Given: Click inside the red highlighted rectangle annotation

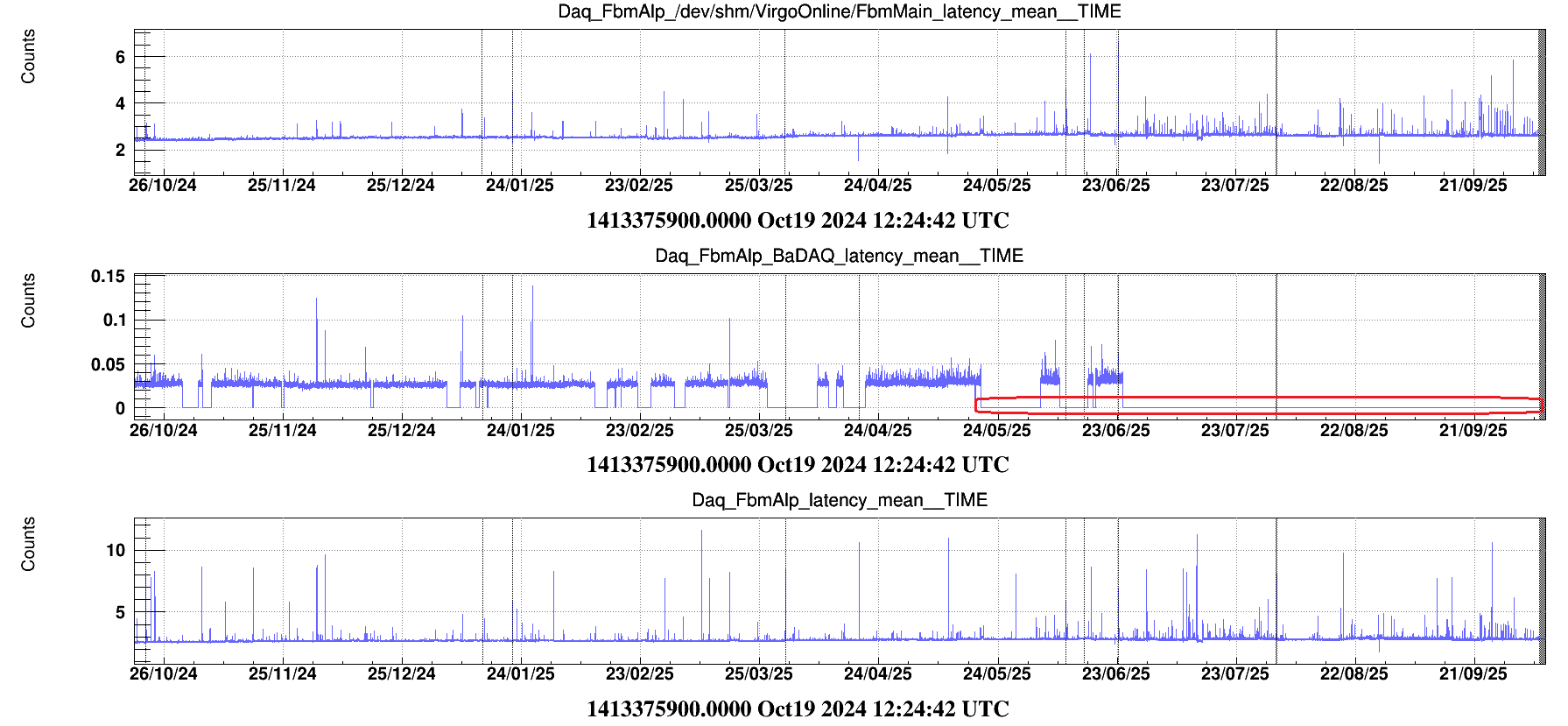Looking at the screenshot, I should point(1259,405).
